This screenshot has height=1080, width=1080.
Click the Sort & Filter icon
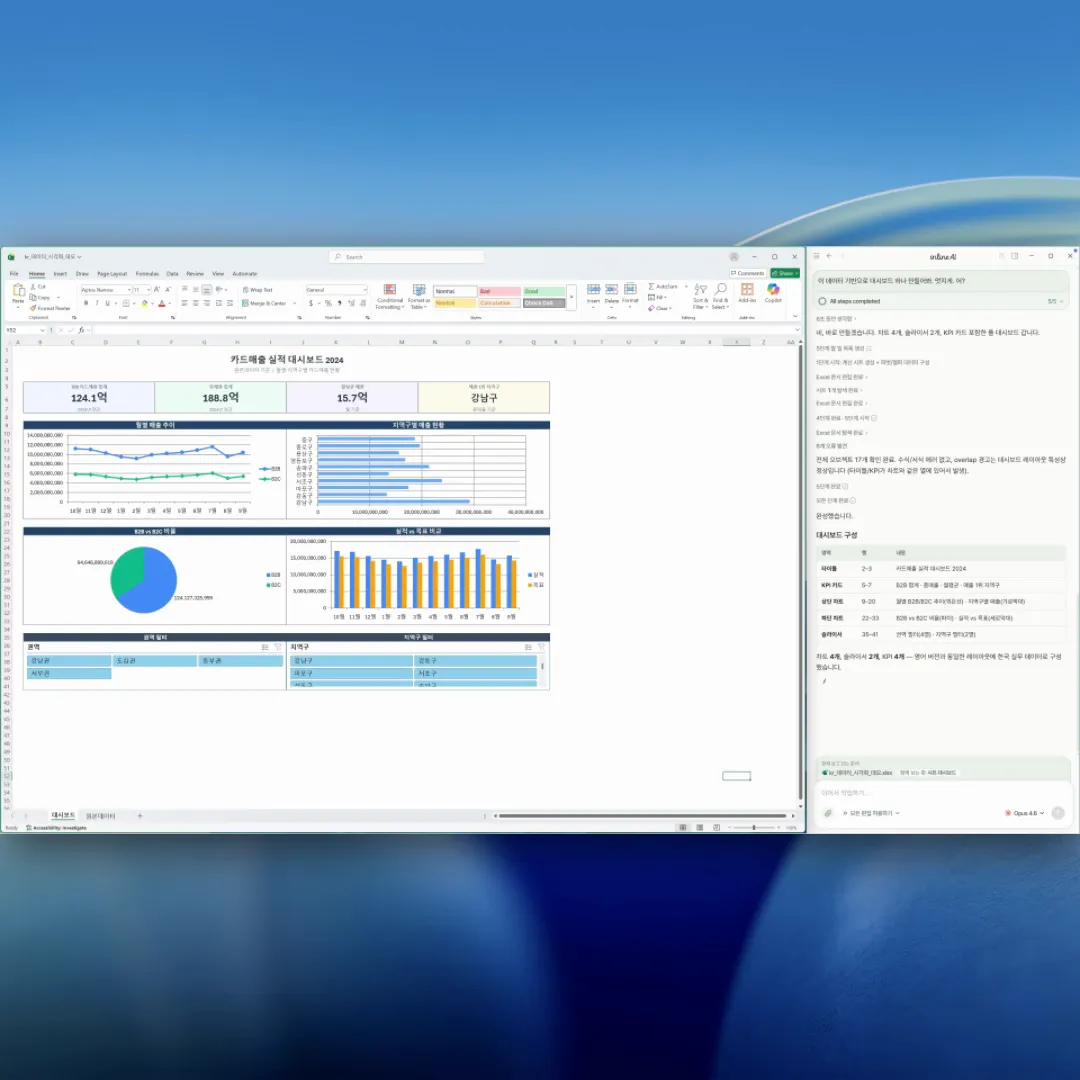coord(700,295)
